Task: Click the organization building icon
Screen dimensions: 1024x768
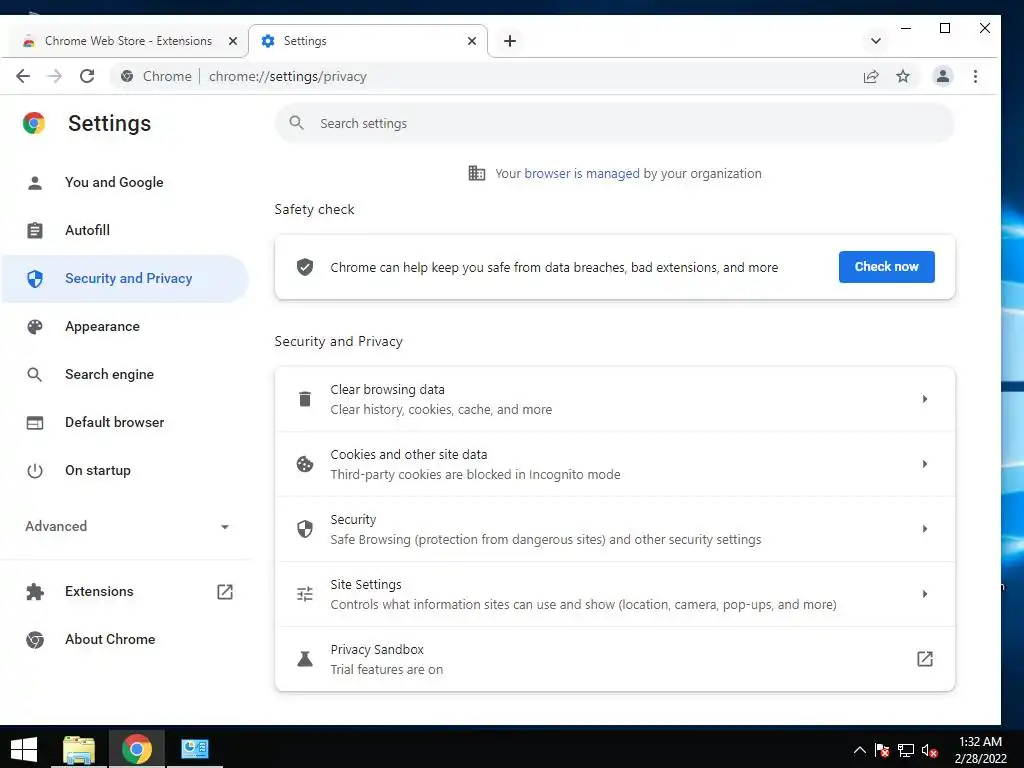Action: (477, 173)
